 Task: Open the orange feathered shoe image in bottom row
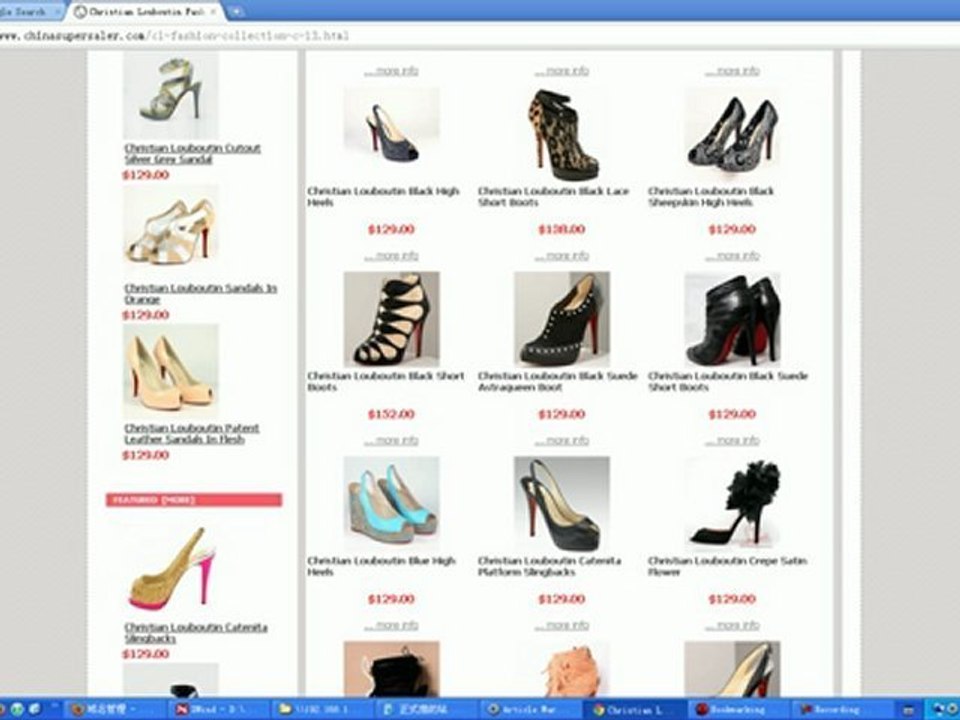point(561,669)
